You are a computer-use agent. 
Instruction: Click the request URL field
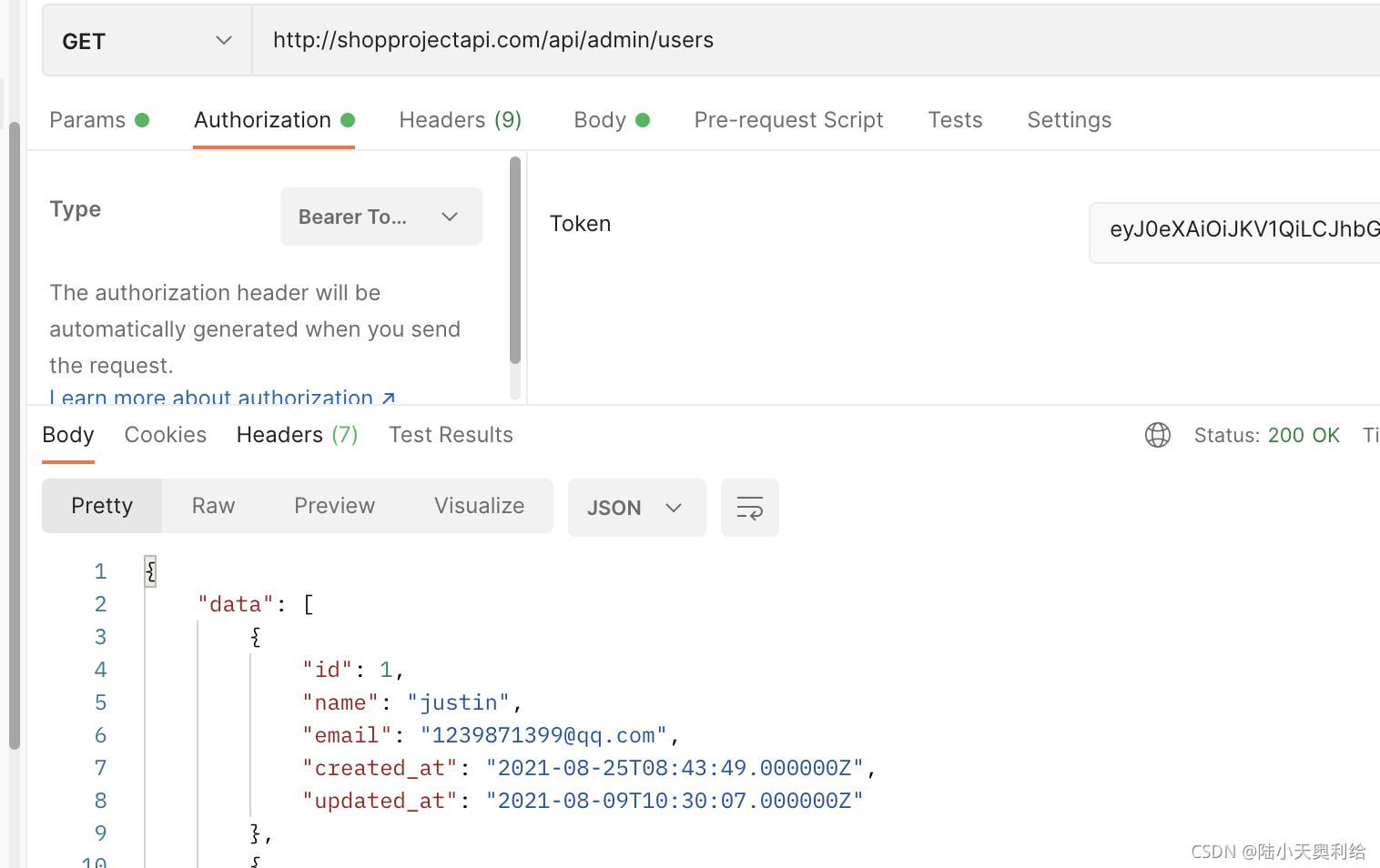pos(817,40)
